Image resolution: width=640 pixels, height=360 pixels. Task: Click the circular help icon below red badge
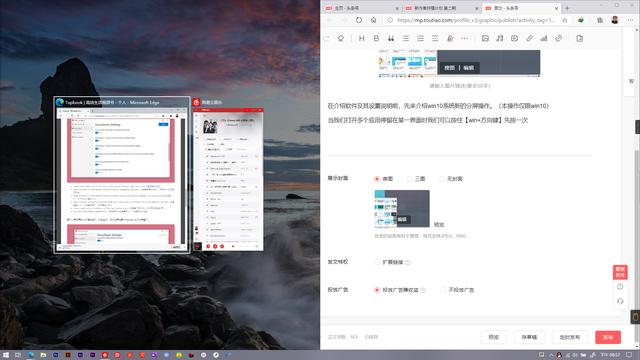pyautogui.click(x=620, y=287)
